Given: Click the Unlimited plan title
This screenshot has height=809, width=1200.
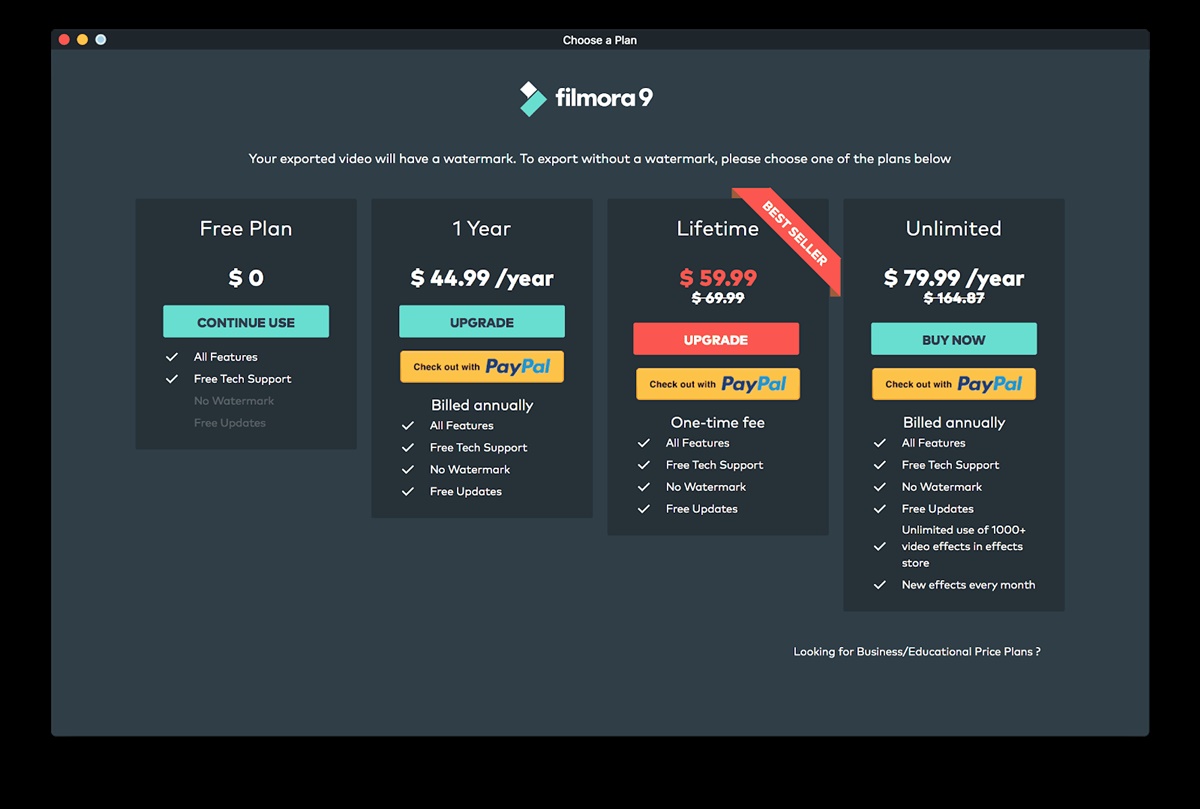Looking at the screenshot, I should coord(953,229).
